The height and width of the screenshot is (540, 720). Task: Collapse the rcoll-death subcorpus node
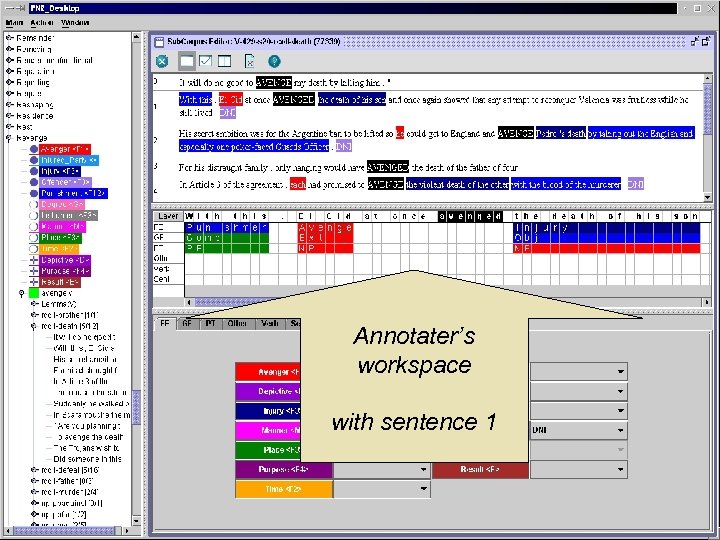click(34, 326)
